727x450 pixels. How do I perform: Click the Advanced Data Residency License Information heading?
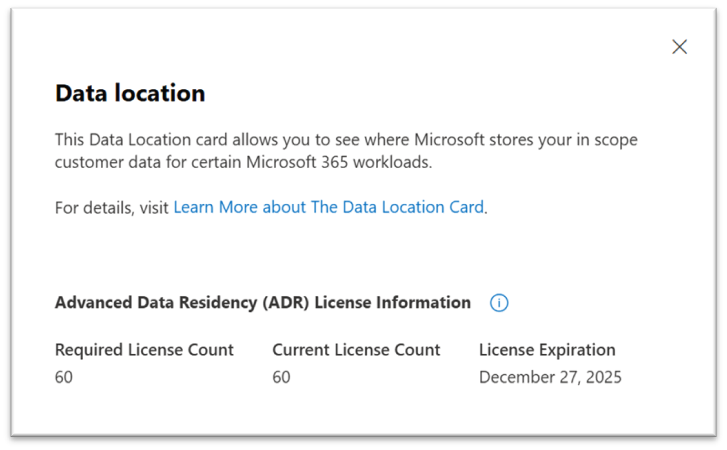(263, 303)
